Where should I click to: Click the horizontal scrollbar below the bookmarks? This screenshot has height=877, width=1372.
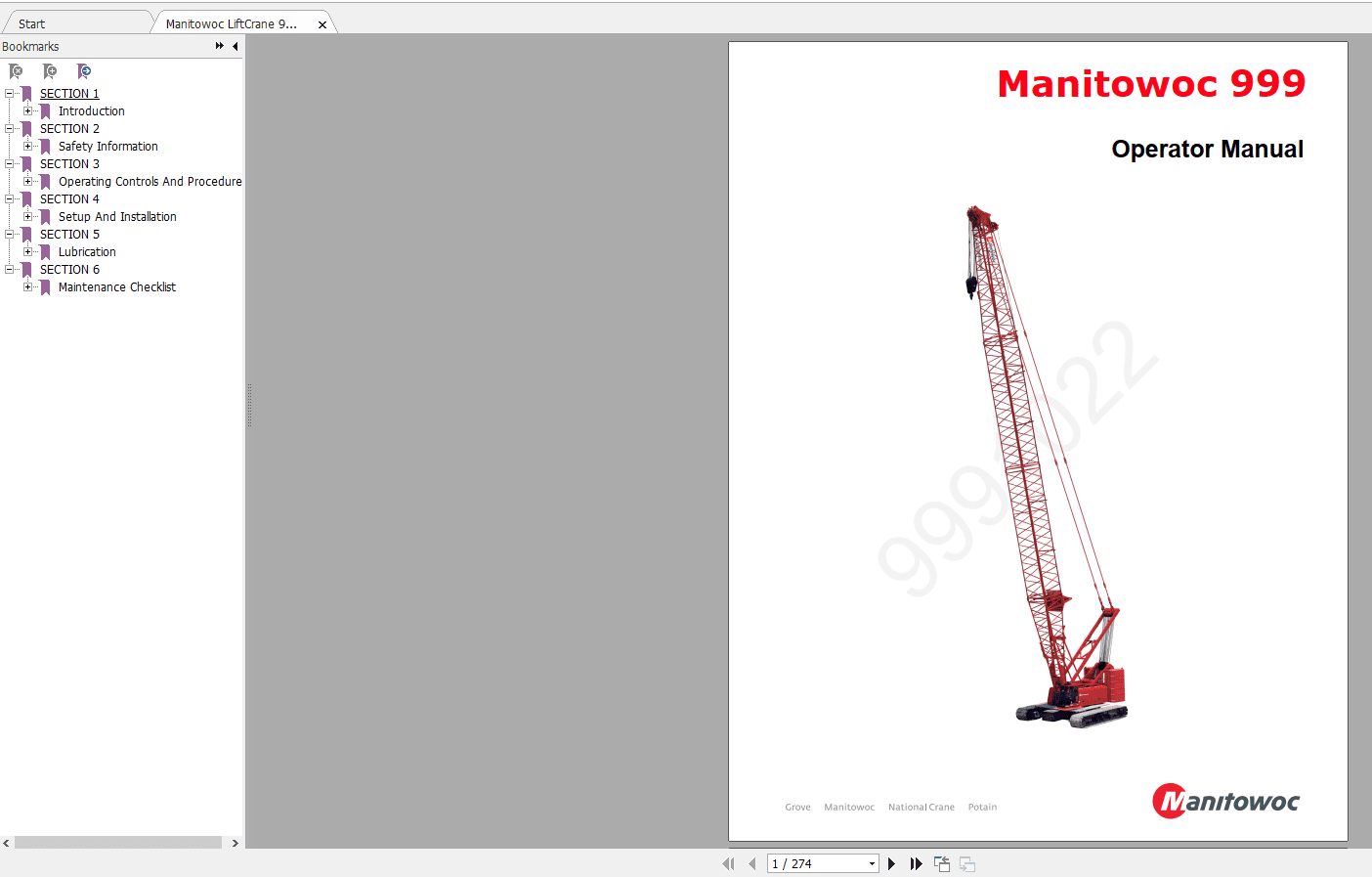tap(117, 842)
